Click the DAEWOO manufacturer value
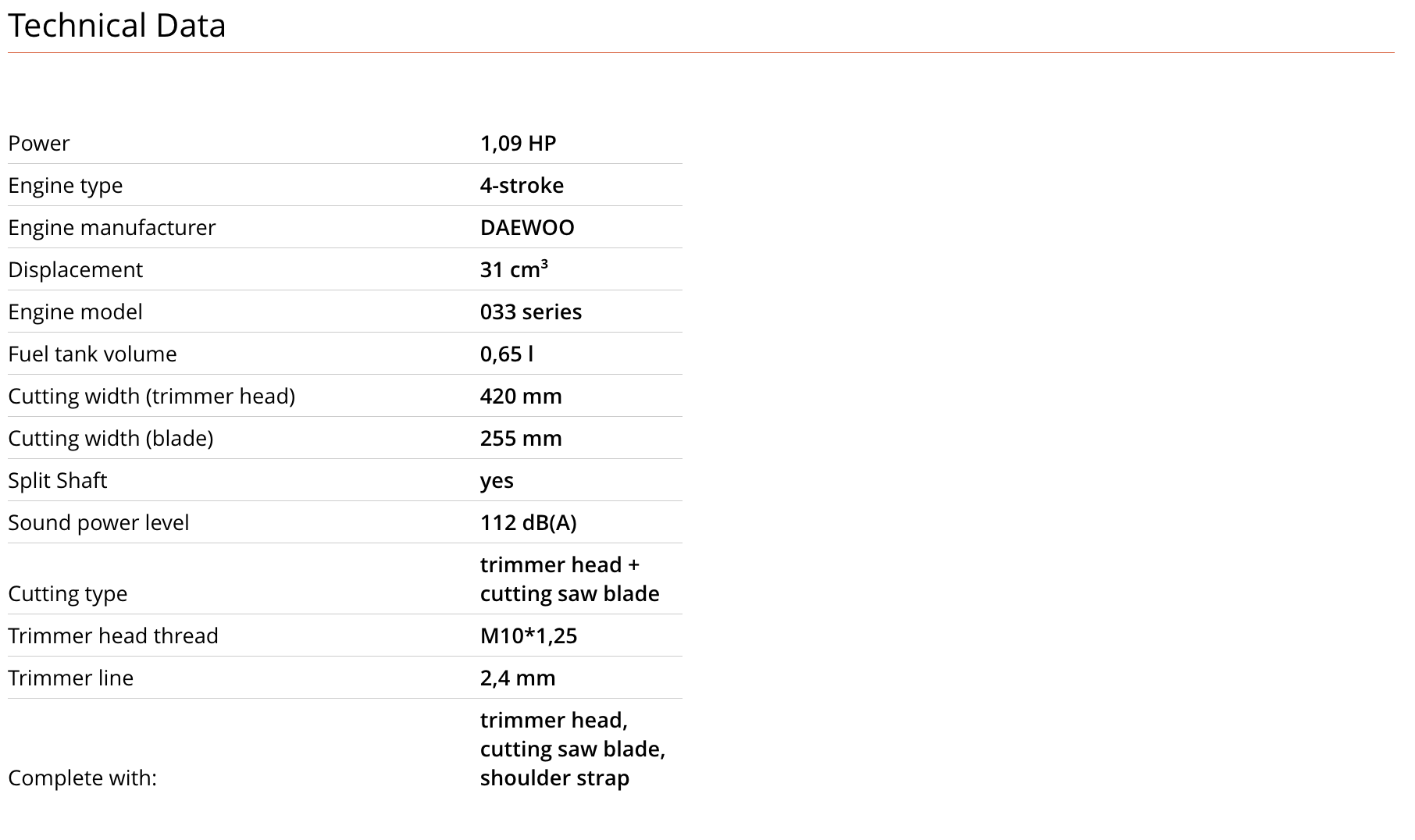This screenshot has height=840, width=1415. tap(527, 228)
